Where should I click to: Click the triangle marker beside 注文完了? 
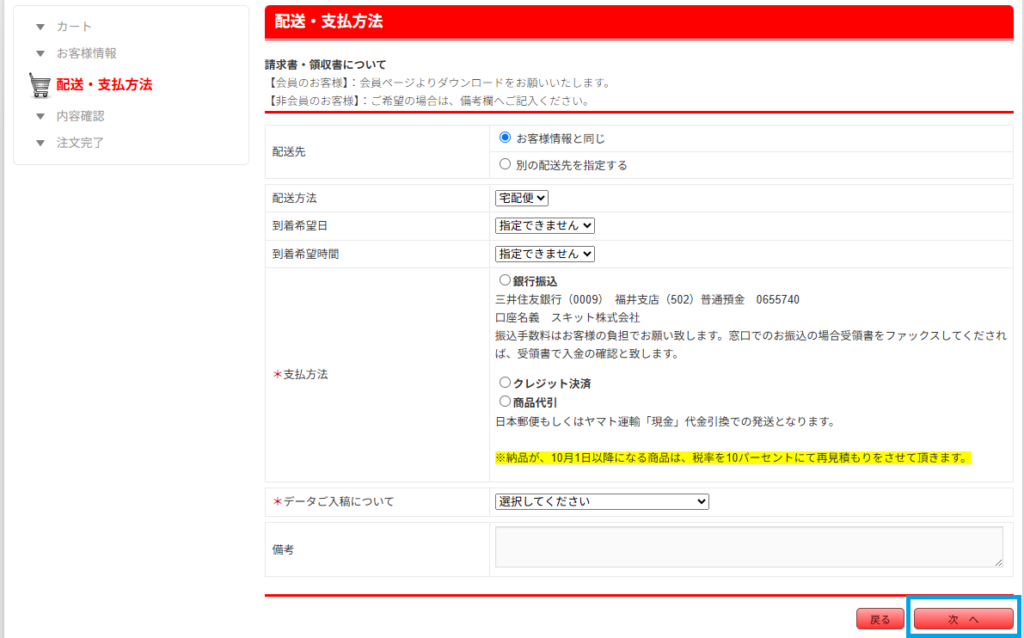click(40, 143)
